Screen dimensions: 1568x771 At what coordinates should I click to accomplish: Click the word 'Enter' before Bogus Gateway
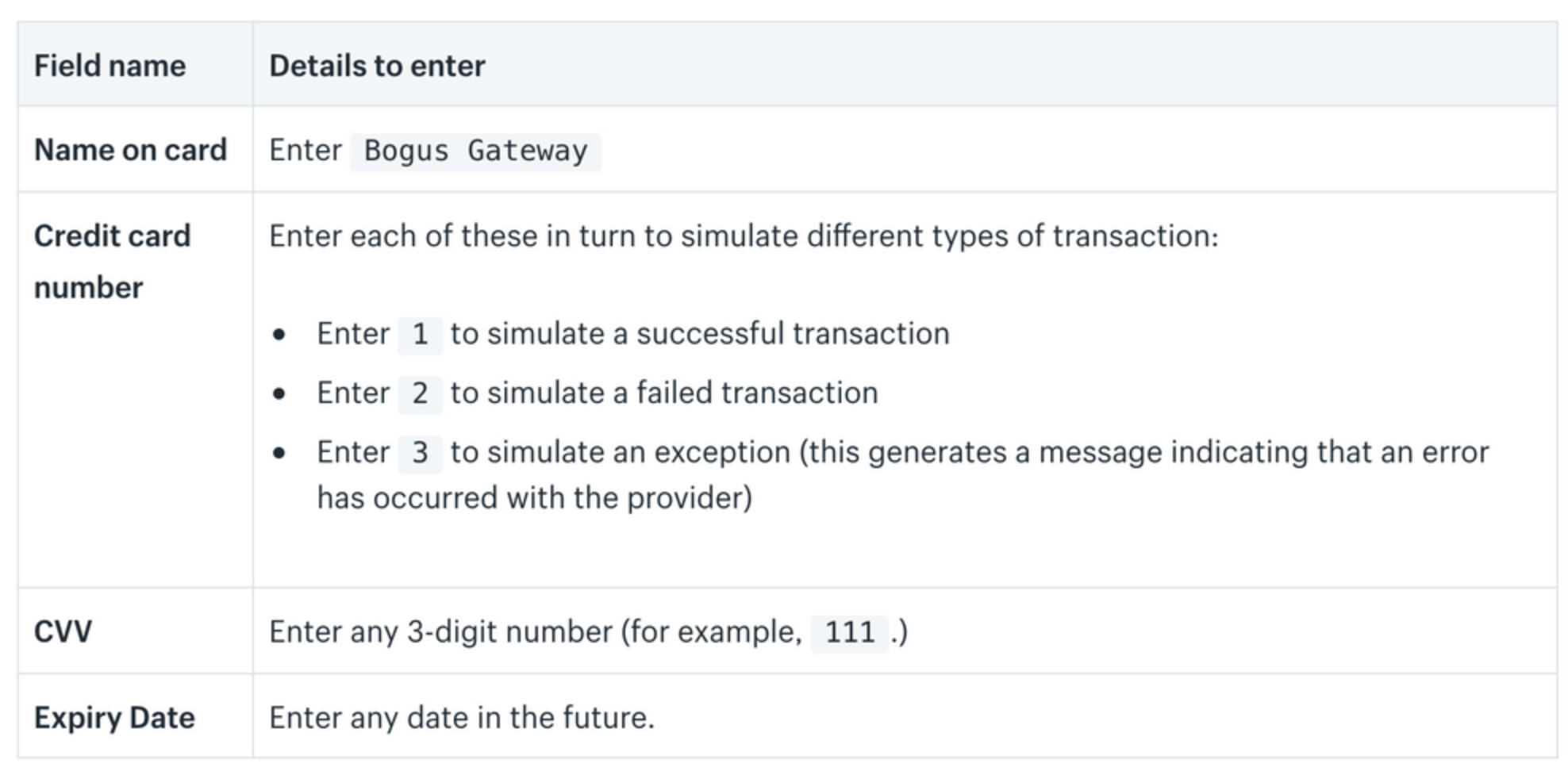(306, 150)
